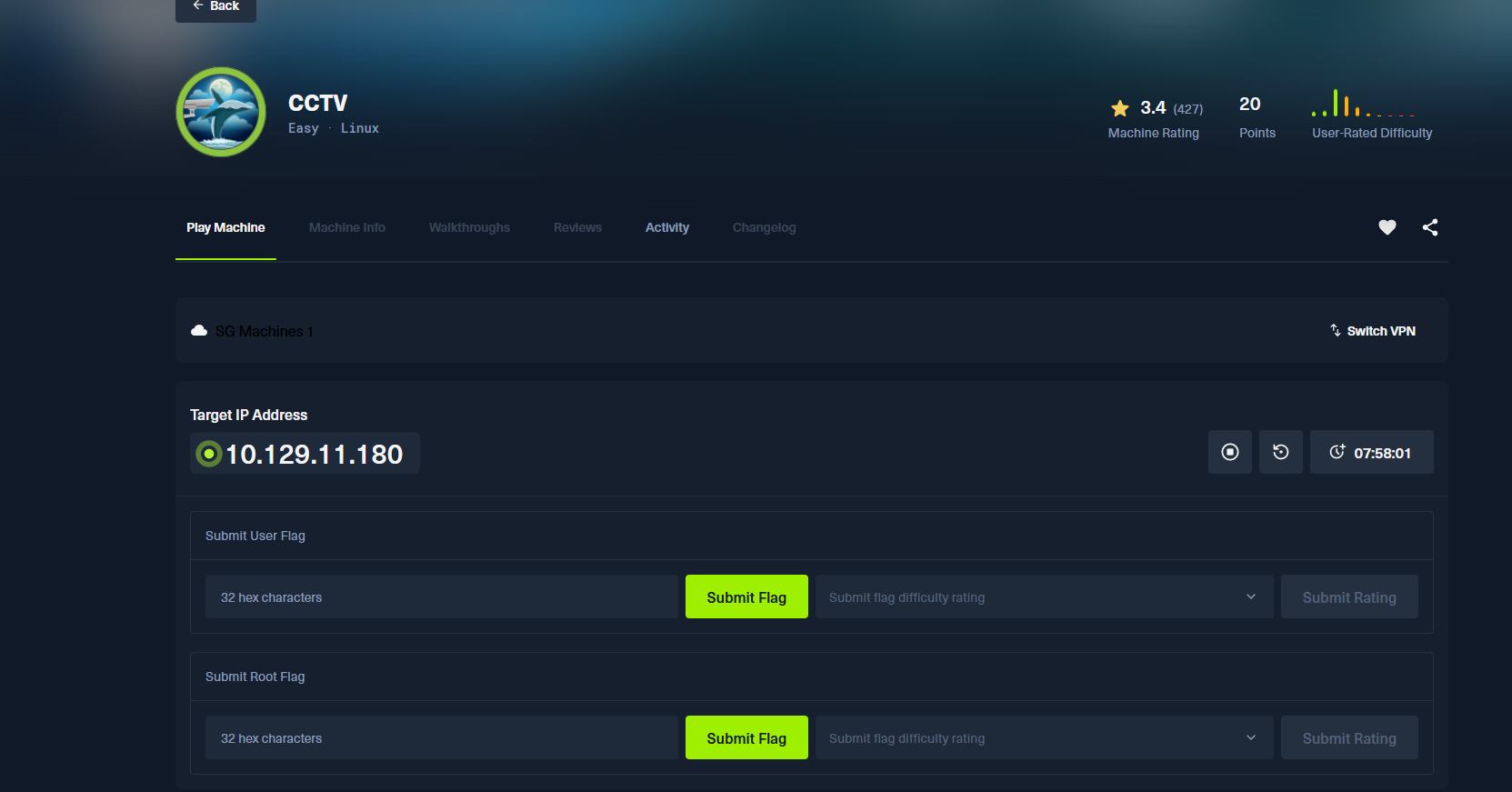Screen dimensions: 1512x792
Task: Click the star Machine Rating icon
Action: [1120, 108]
